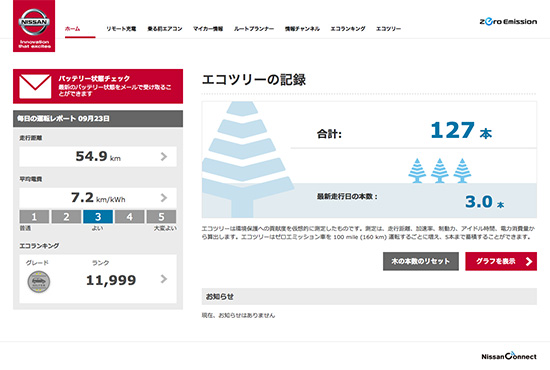The width and height of the screenshot is (550, 370).
Task: Click the envelope mail icon
Action: pyautogui.click(x=35, y=86)
